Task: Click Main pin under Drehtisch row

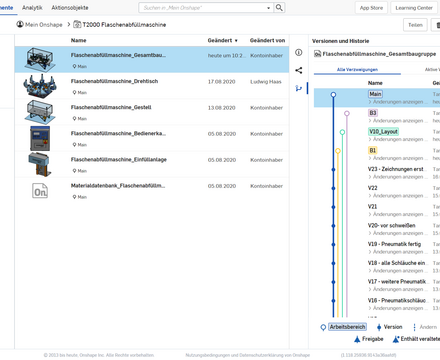Action: (80, 92)
